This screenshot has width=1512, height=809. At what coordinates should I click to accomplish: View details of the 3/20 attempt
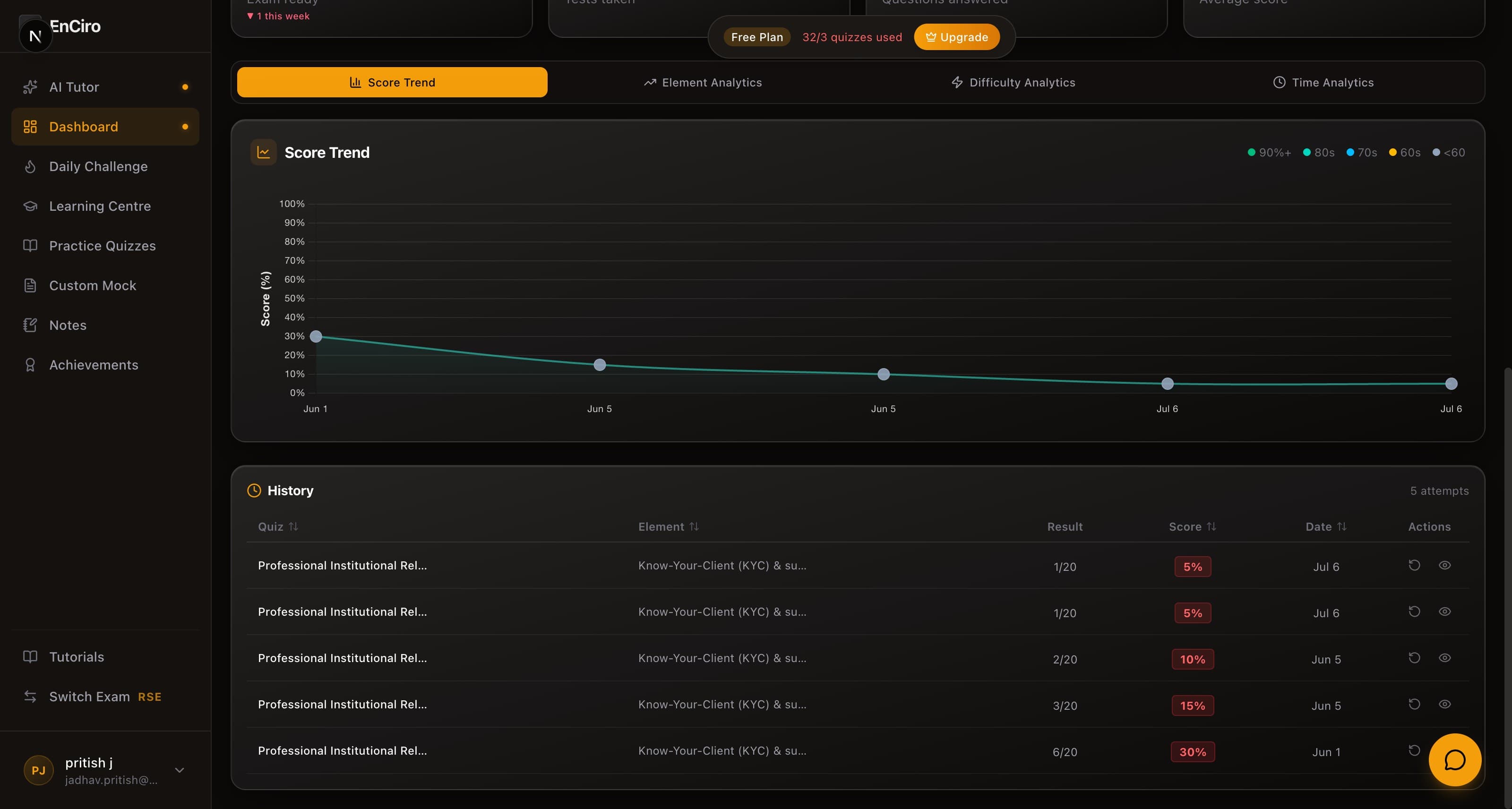click(1444, 705)
